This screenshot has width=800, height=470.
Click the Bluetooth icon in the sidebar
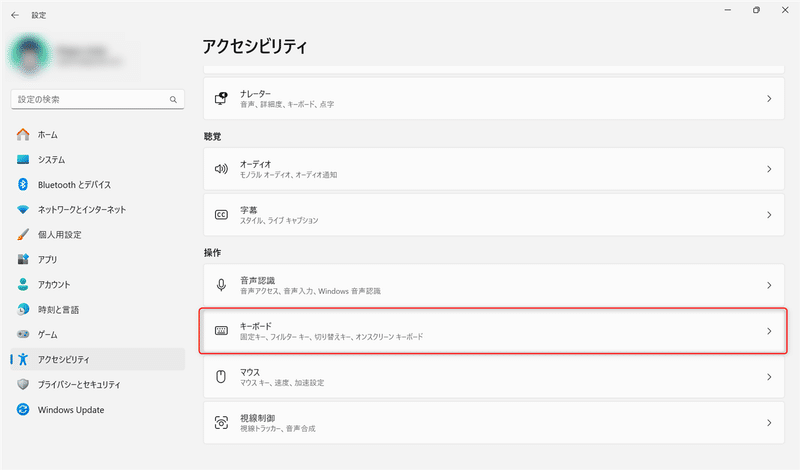coord(22,184)
